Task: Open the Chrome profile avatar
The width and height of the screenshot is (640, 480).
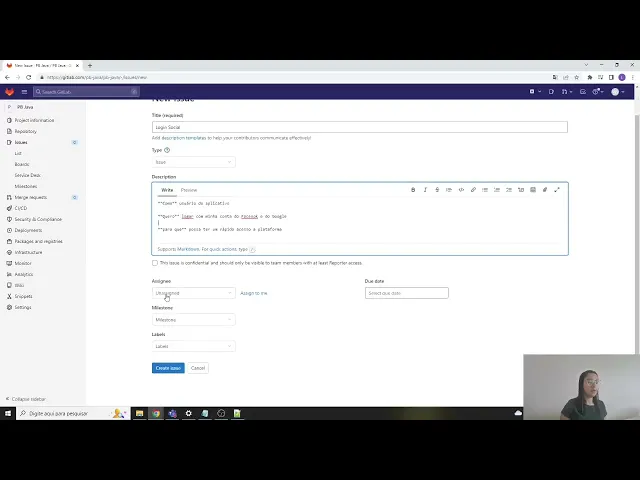Action: pos(622,77)
